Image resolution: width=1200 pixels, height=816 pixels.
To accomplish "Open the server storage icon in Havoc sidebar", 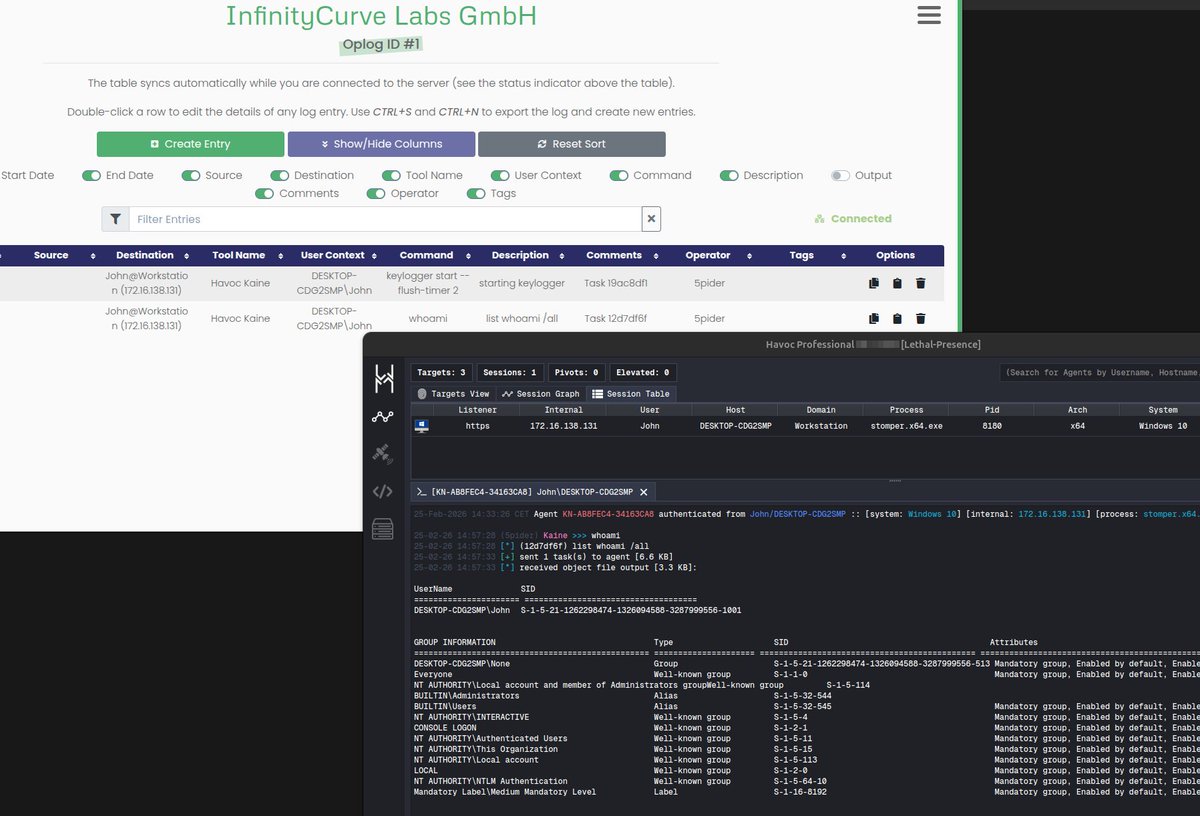I will 382,529.
